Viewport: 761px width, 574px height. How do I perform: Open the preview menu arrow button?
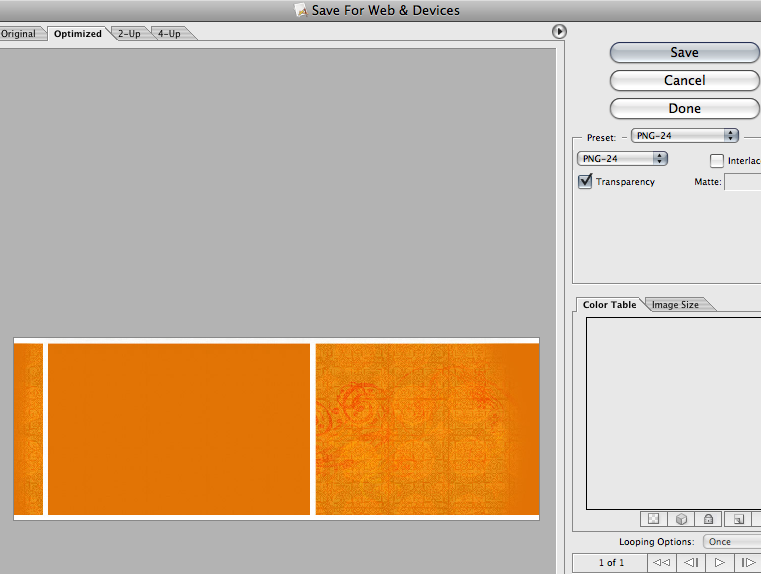coord(559,32)
